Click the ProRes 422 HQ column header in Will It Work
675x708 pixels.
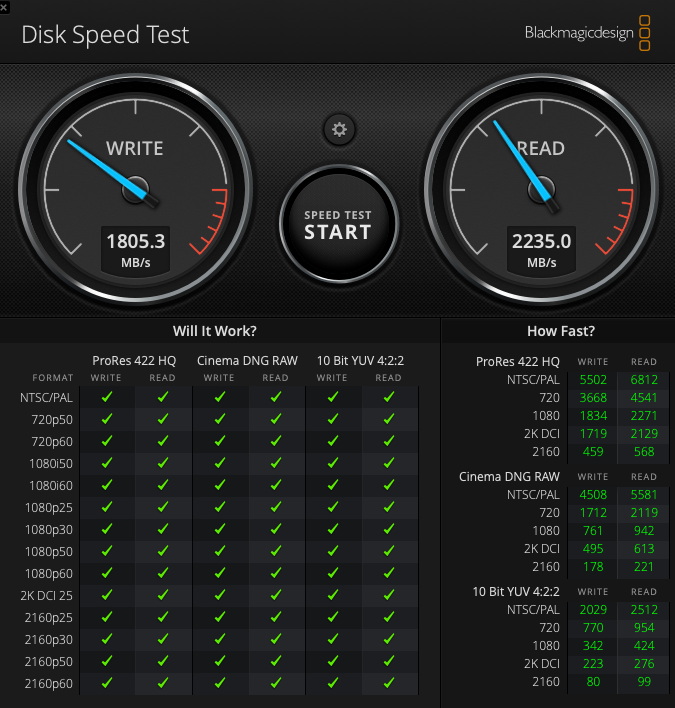tap(134, 361)
